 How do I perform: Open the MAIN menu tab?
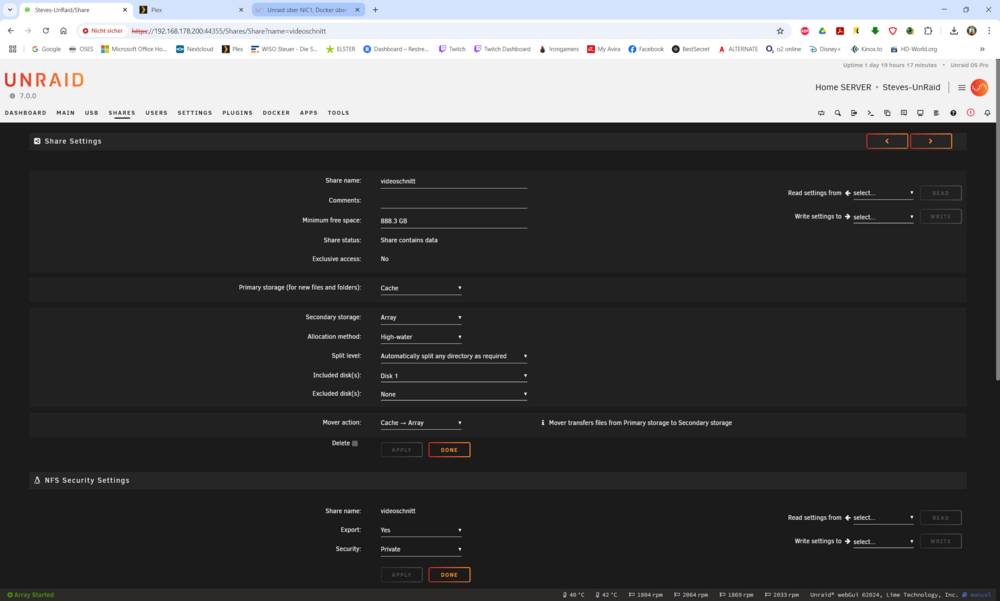66,113
